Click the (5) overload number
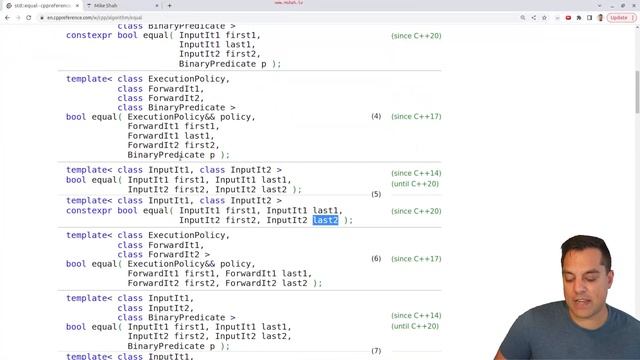 (x=376, y=194)
